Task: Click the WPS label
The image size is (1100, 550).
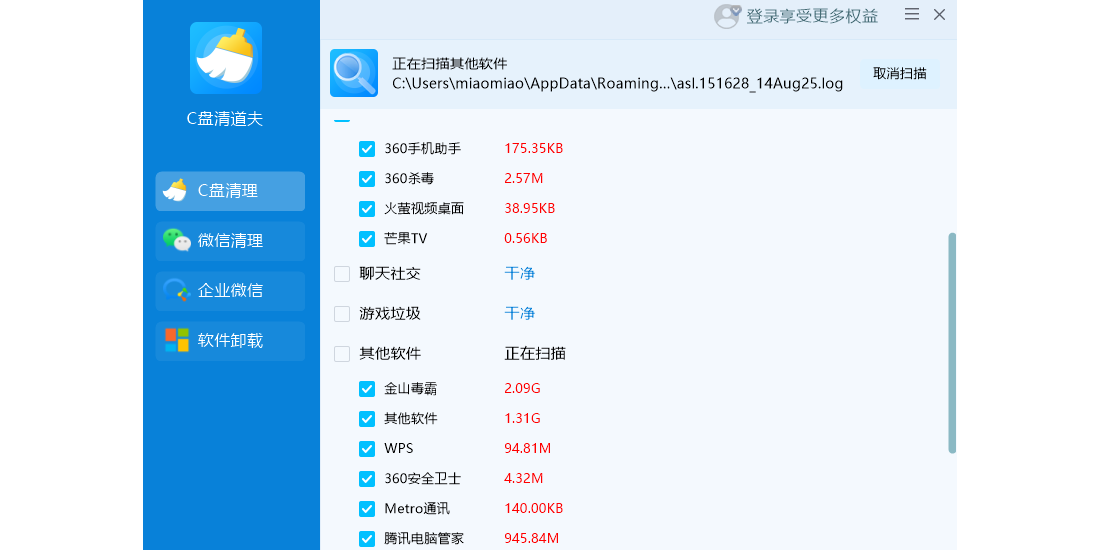Action: click(398, 449)
